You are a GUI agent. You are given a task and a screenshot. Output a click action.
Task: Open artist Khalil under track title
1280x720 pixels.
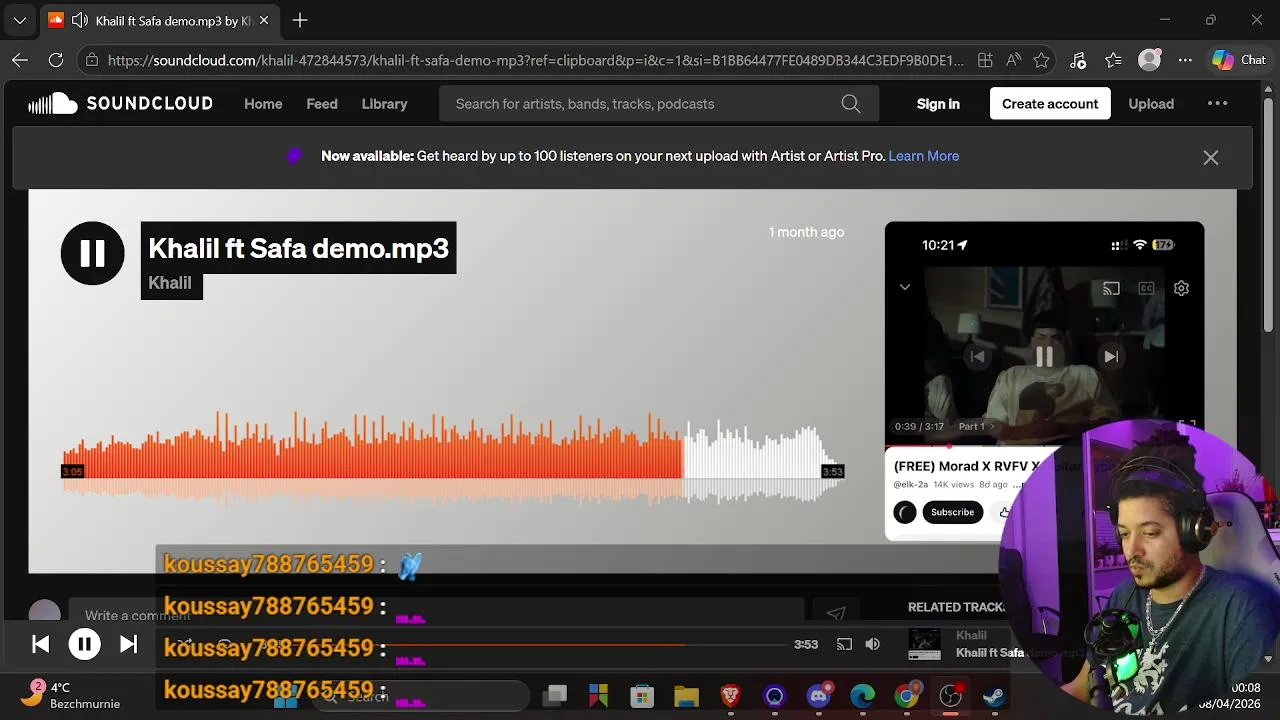(170, 283)
